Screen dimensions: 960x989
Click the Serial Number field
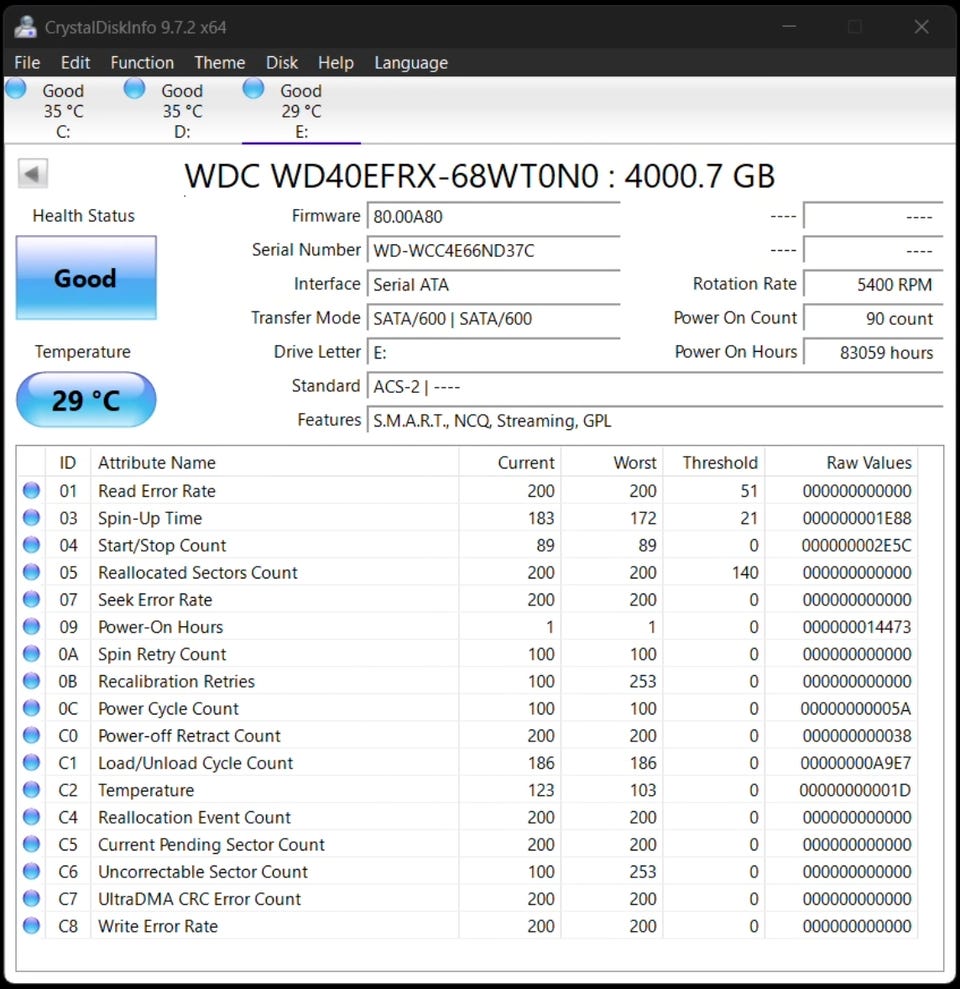[494, 251]
